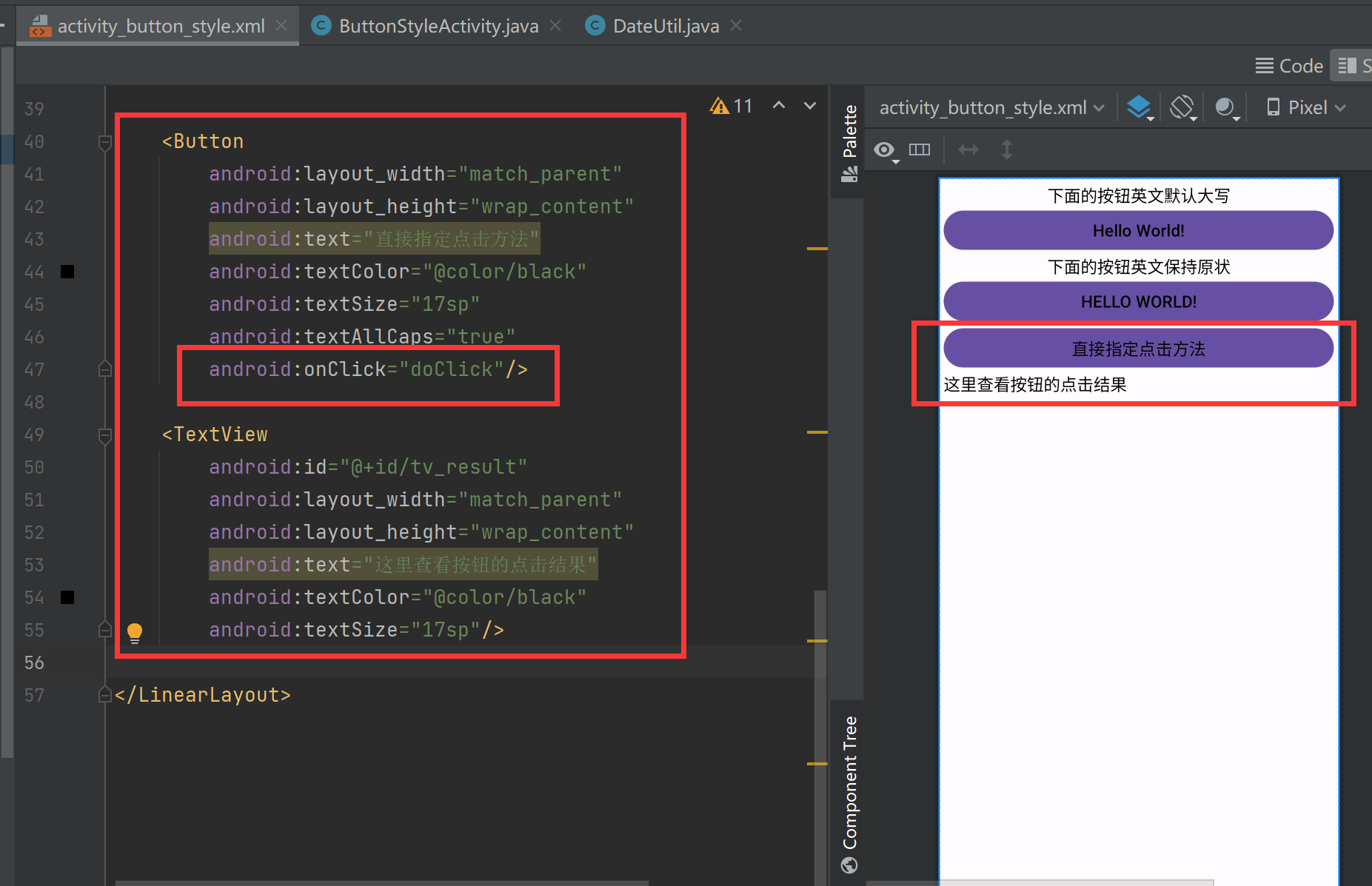The width and height of the screenshot is (1372, 886).
Task: Click the expand vertically icon
Action: pos(1007,150)
